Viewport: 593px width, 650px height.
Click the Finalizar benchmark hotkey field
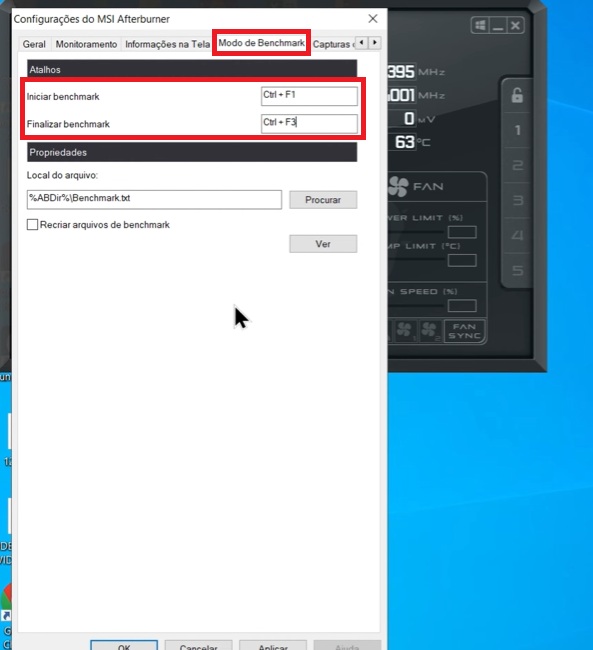(x=309, y=124)
